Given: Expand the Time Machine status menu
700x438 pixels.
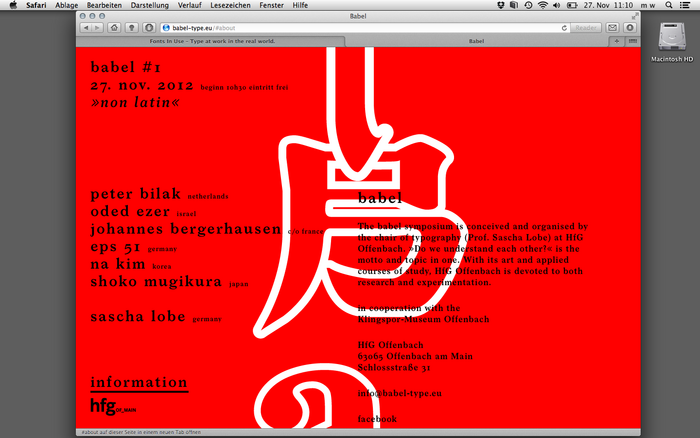Looking at the screenshot, I should point(528,5).
